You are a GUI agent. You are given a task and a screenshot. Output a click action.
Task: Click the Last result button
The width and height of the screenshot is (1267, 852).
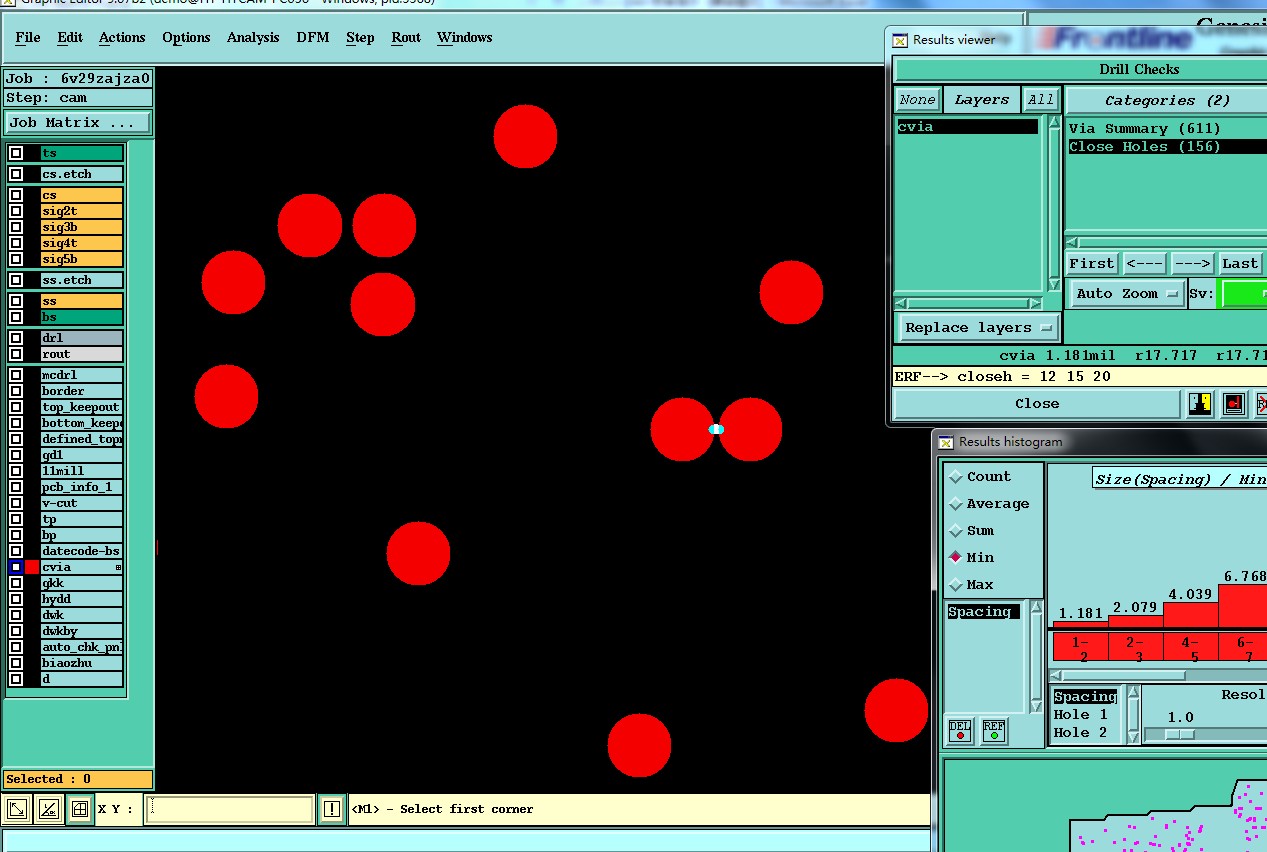[x=1240, y=264]
